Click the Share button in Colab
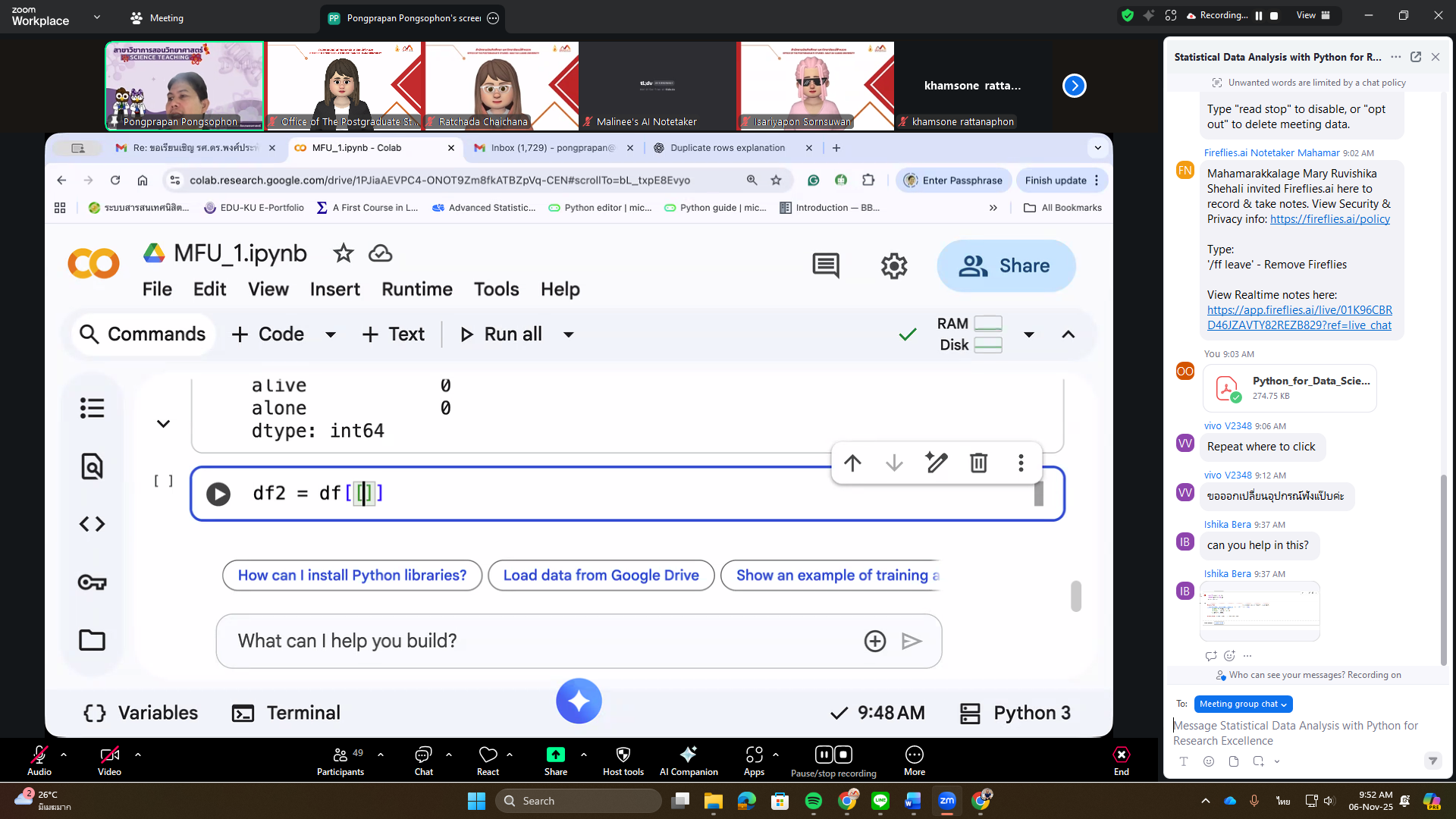The image size is (1456, 819). tap(1006, 266)
